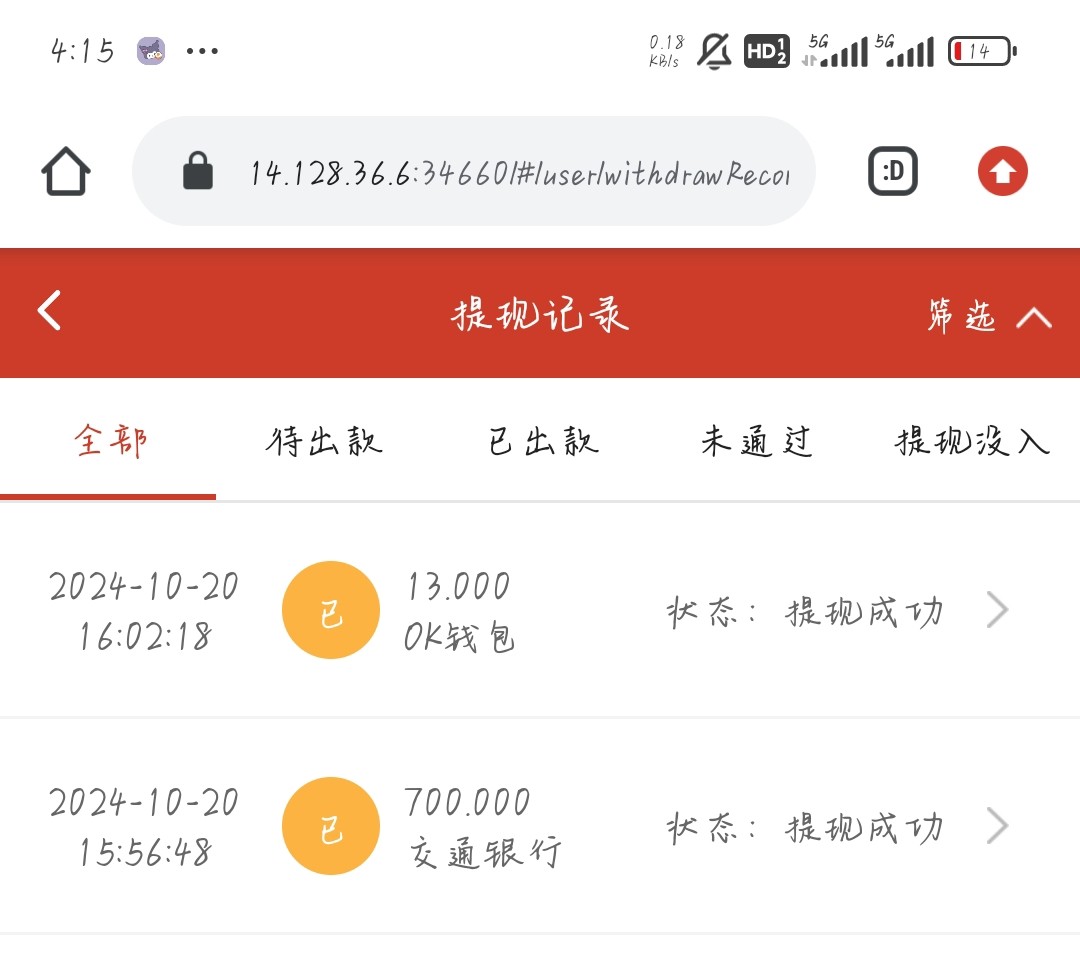This screenshot has height=959, width=1080.
Task: Open details arrow for 13.000 withdrawal
Action: (996, 610)
